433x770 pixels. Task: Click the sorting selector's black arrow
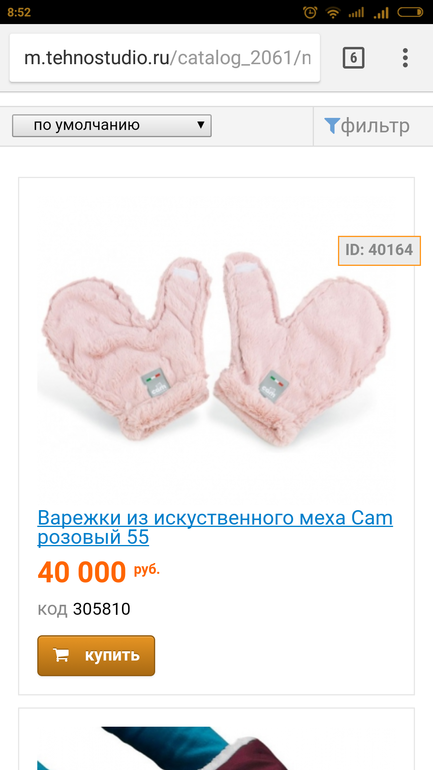(200, 125)
